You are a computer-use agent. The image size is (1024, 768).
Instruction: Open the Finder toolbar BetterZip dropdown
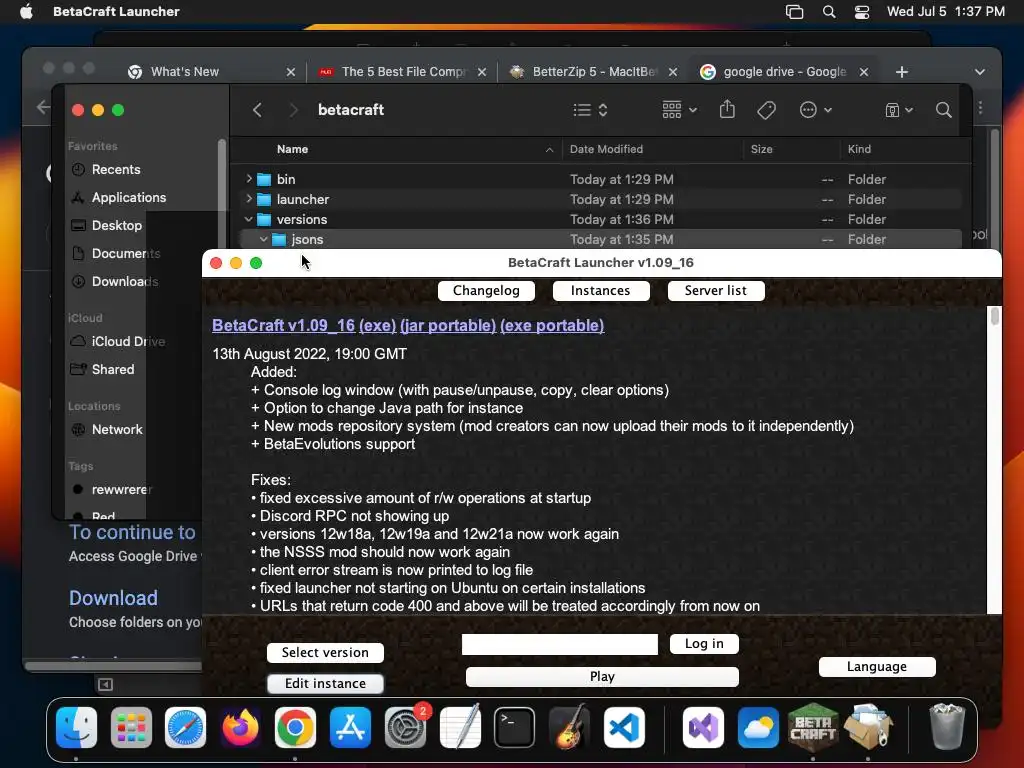[x=899, y=110]
